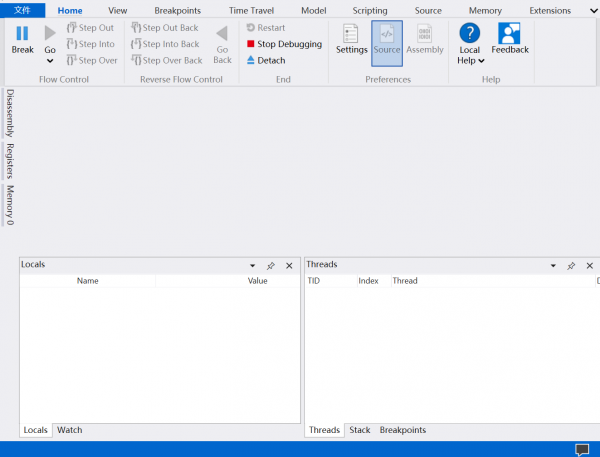Open the Settings preferences icon
Screen dimensions: 600x457
pyautogui.click(x=351, y=34)
